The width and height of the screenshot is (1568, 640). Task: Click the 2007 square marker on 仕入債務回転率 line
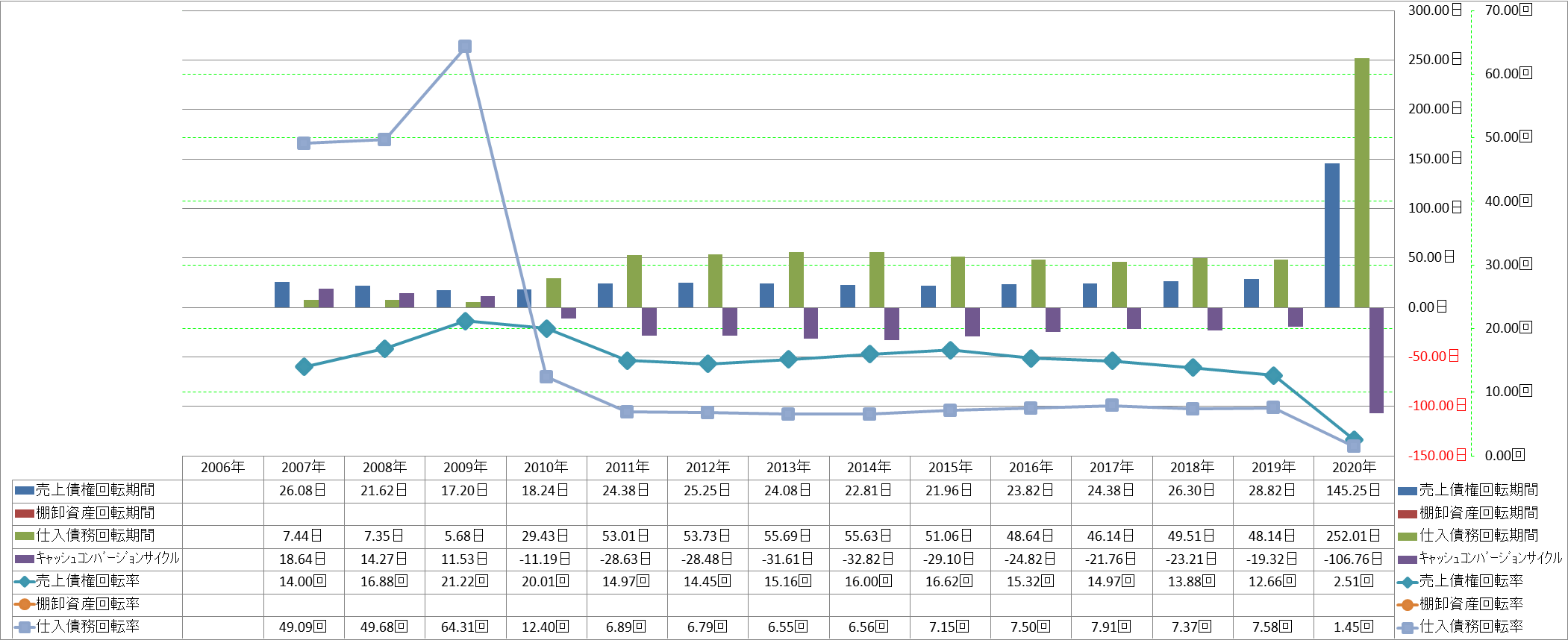(304, 143)
